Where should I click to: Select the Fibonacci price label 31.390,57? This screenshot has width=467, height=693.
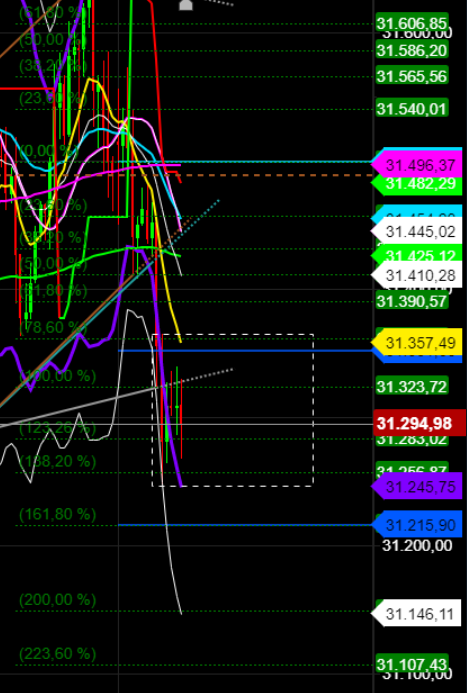[x=412, y=301]
